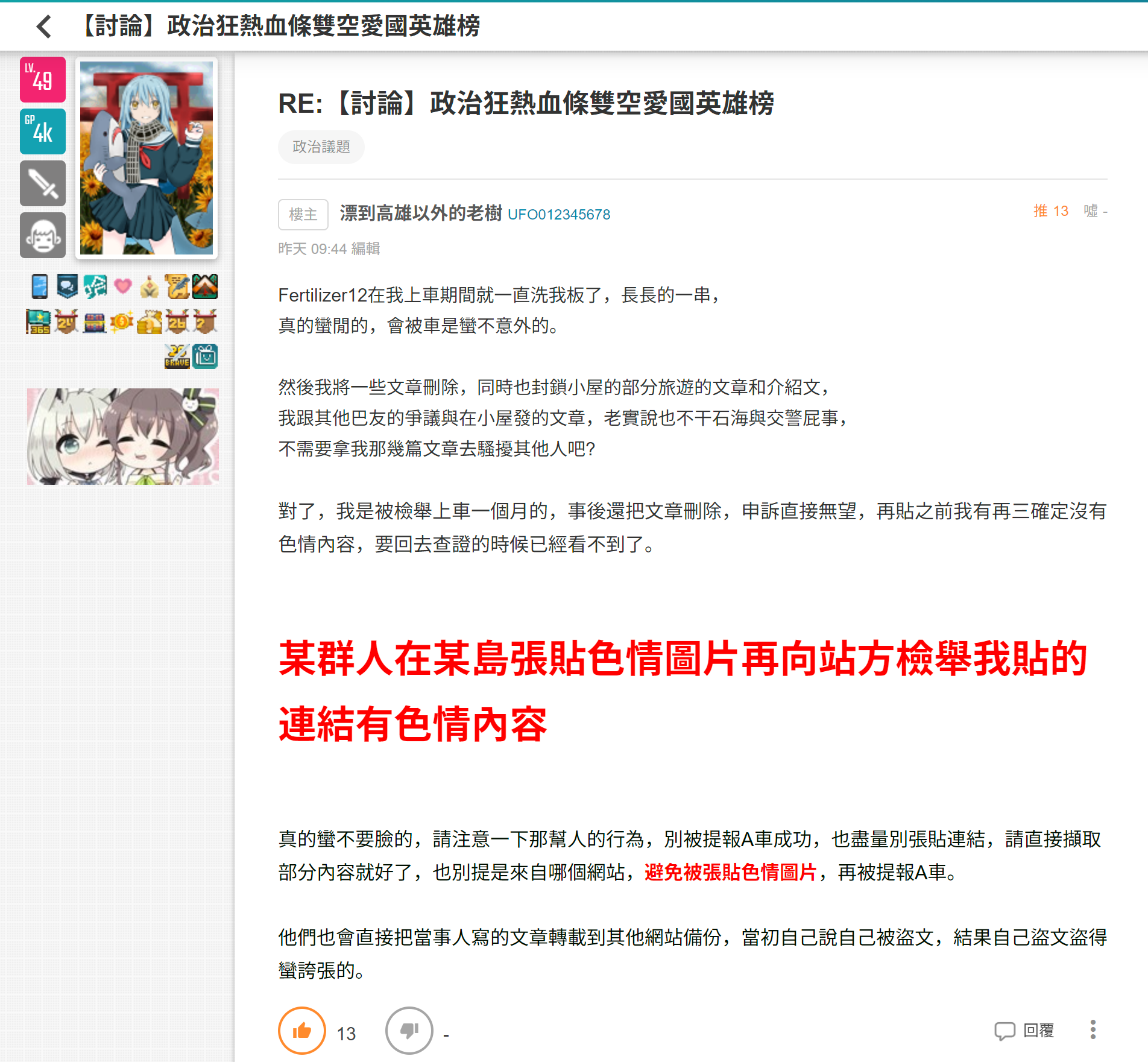Click the 噓 count in the header

(1095, 211)
